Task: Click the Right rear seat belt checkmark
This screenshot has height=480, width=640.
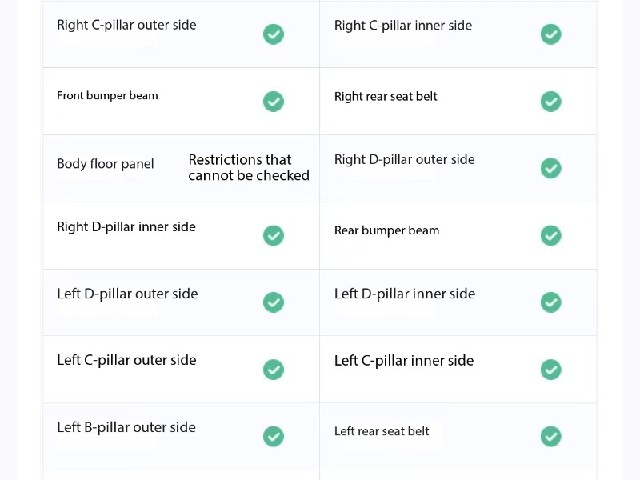Action: [x=551, y=101]
